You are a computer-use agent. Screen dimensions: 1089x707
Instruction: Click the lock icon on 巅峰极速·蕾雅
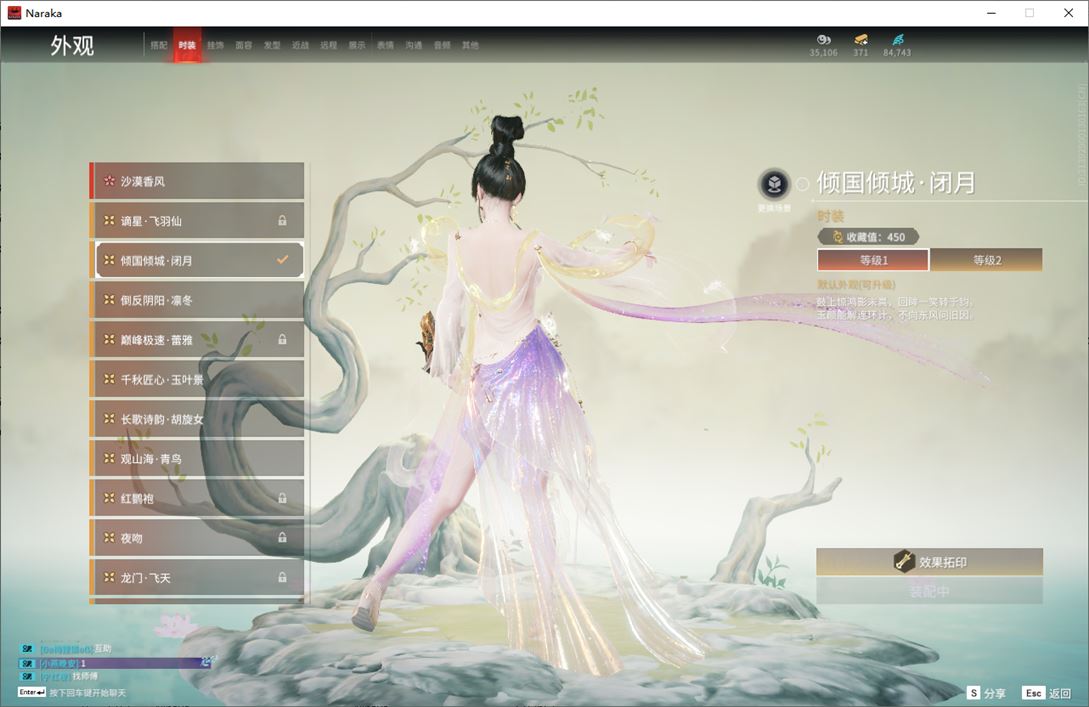tap(282, 340)
